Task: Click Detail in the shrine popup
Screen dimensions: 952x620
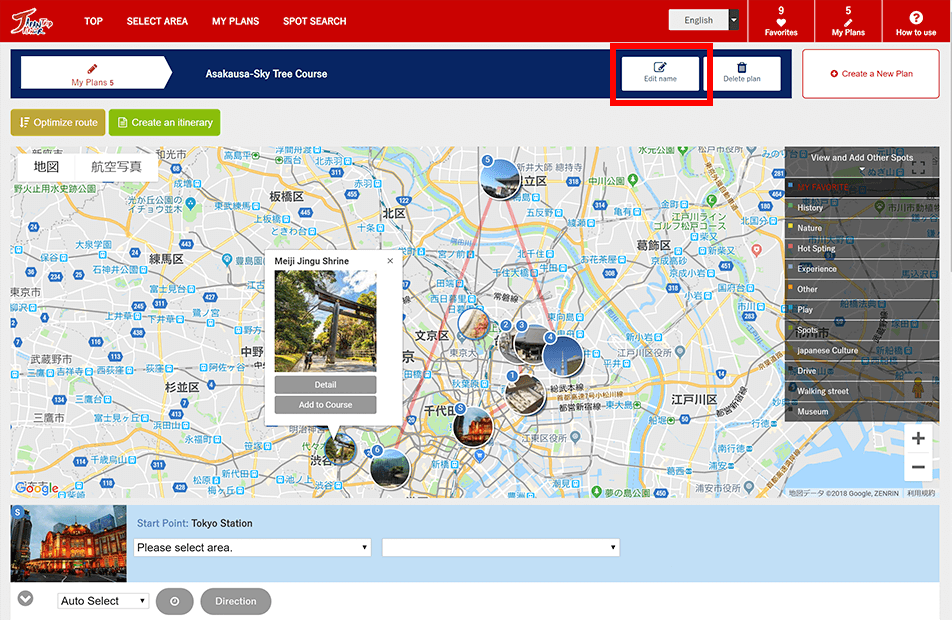Action: tap(325, 384)
